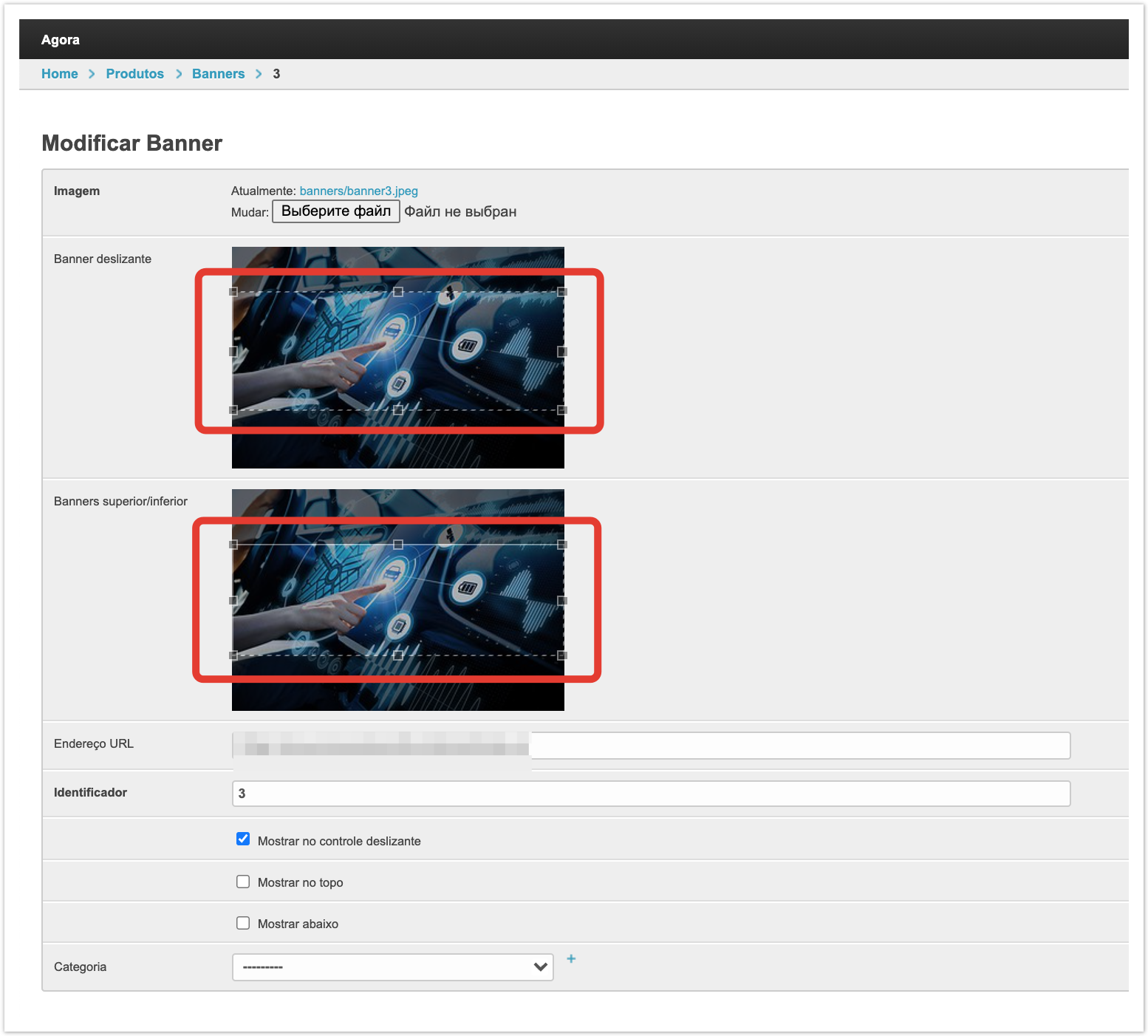Image resolution: width=1148 pixels, height=1036 pixels.
Task: Open the Categoria dropdown
Action: [392, 967]
